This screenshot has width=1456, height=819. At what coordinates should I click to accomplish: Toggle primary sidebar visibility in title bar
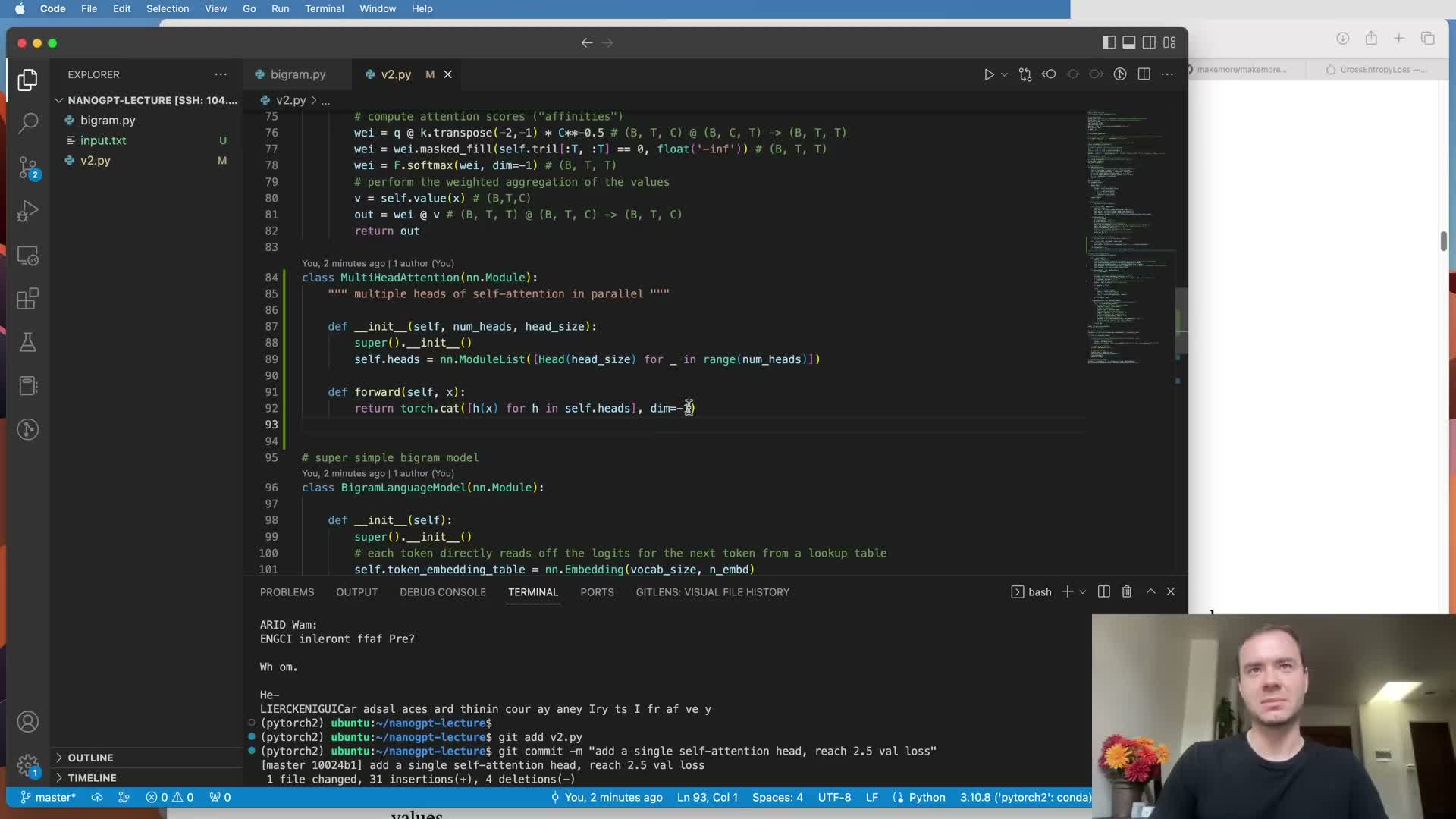click(x=1109, y=42)
